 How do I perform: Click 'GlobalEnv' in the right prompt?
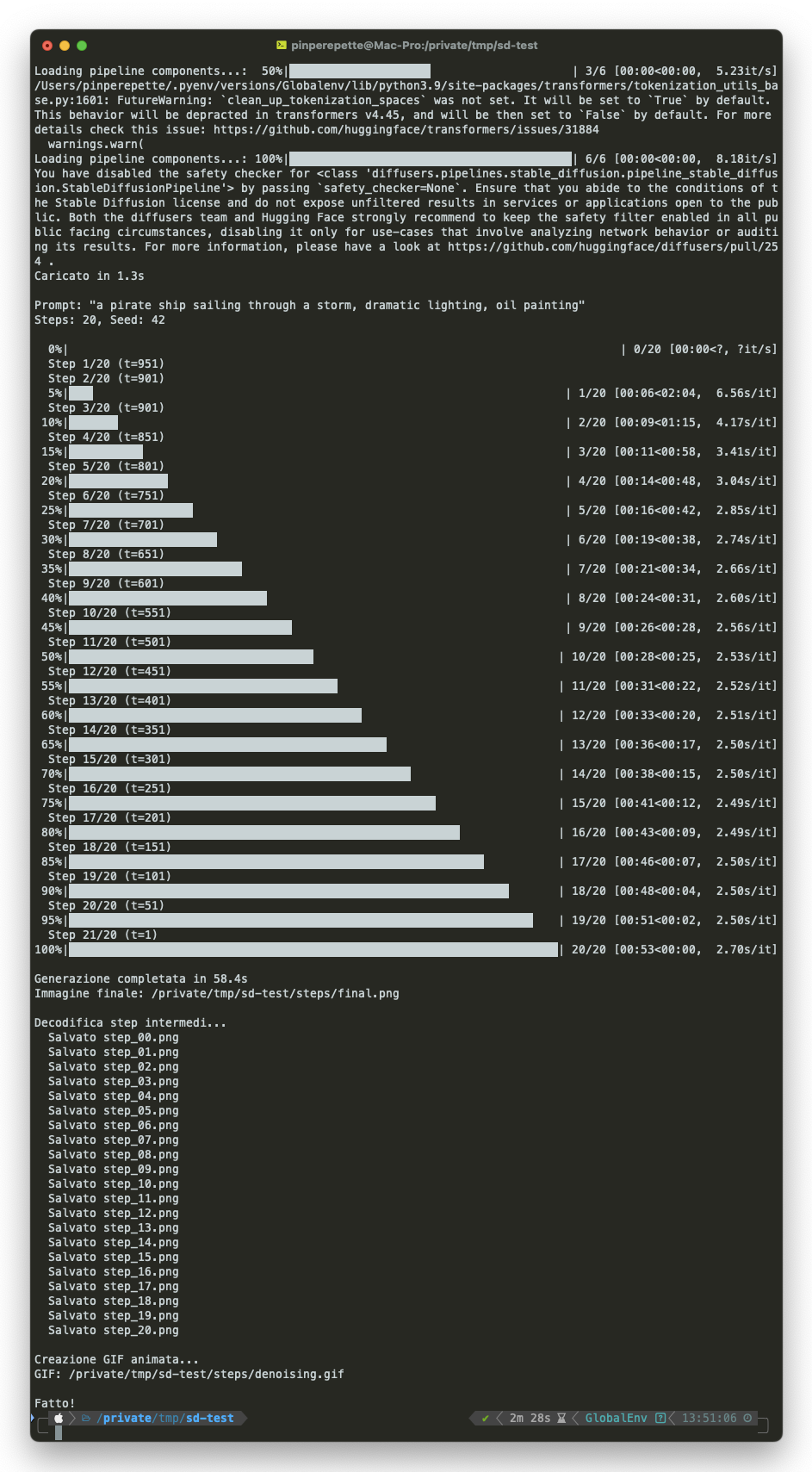[616, 1418]
